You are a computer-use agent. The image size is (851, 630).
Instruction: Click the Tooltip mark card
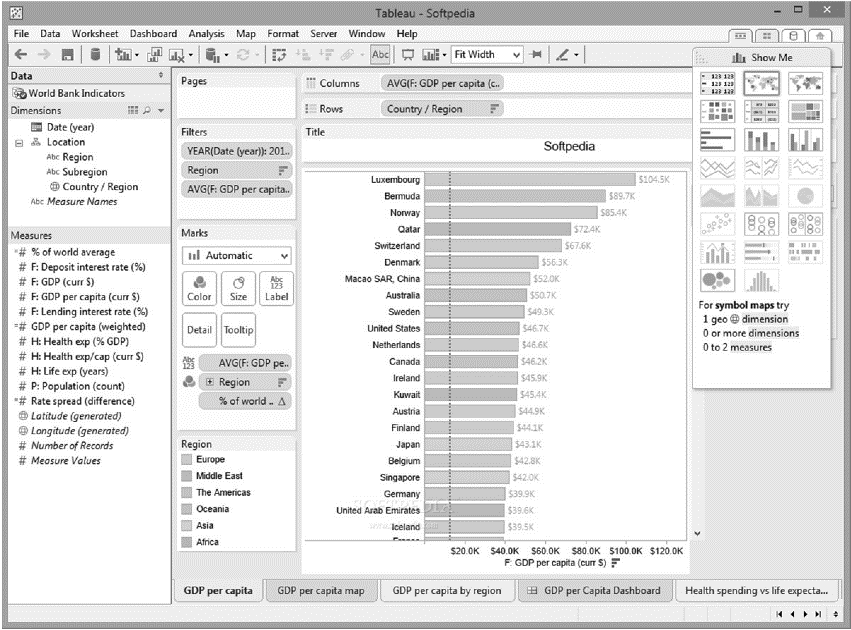point(238,329)
